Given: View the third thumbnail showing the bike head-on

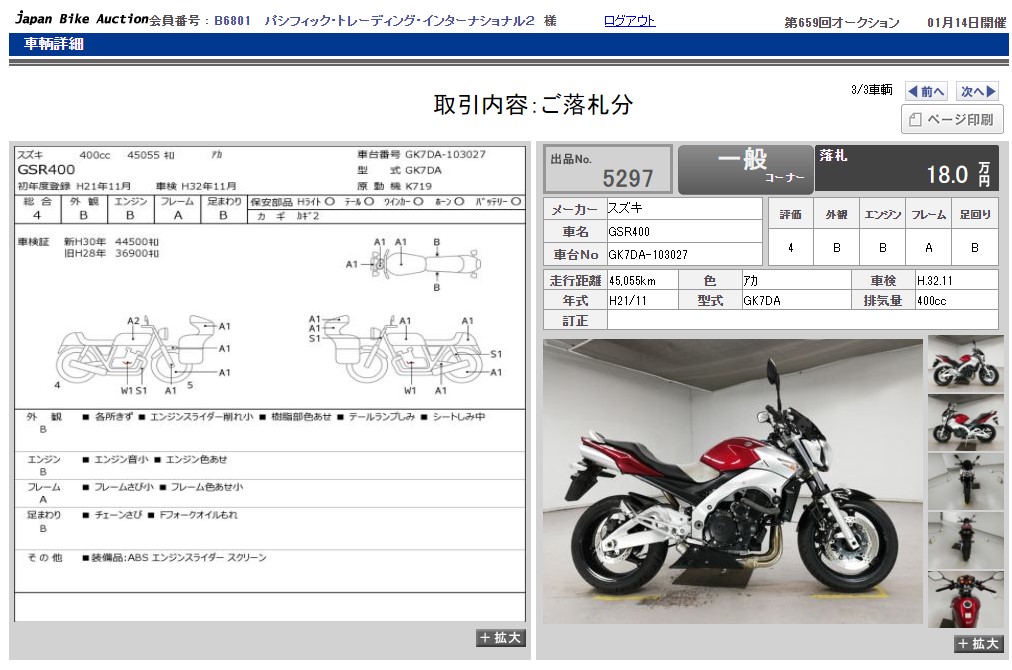Looking at the screenshot, I should point(966,481).
